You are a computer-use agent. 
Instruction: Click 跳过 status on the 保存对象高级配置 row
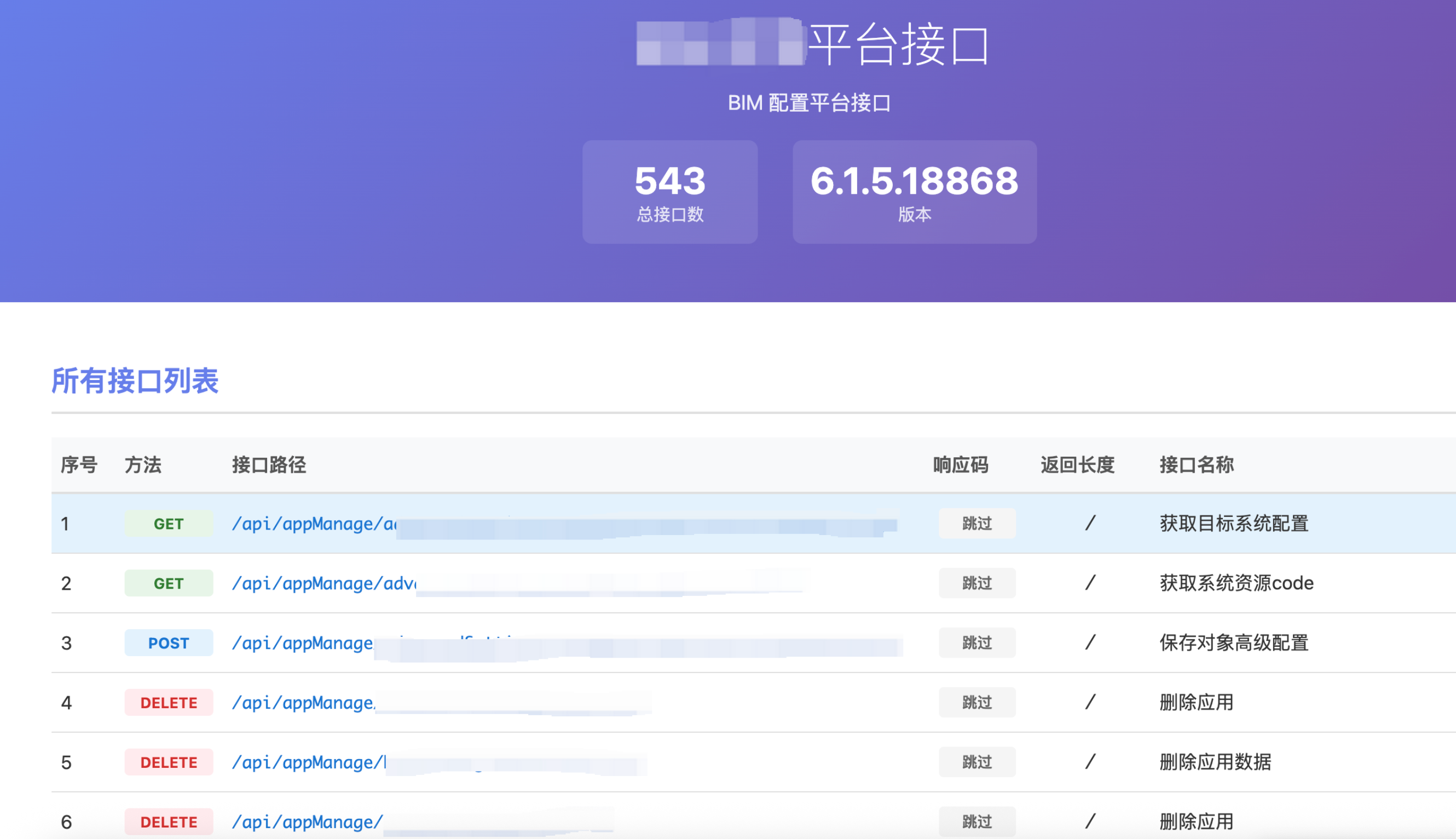click(x=977, y=642)
